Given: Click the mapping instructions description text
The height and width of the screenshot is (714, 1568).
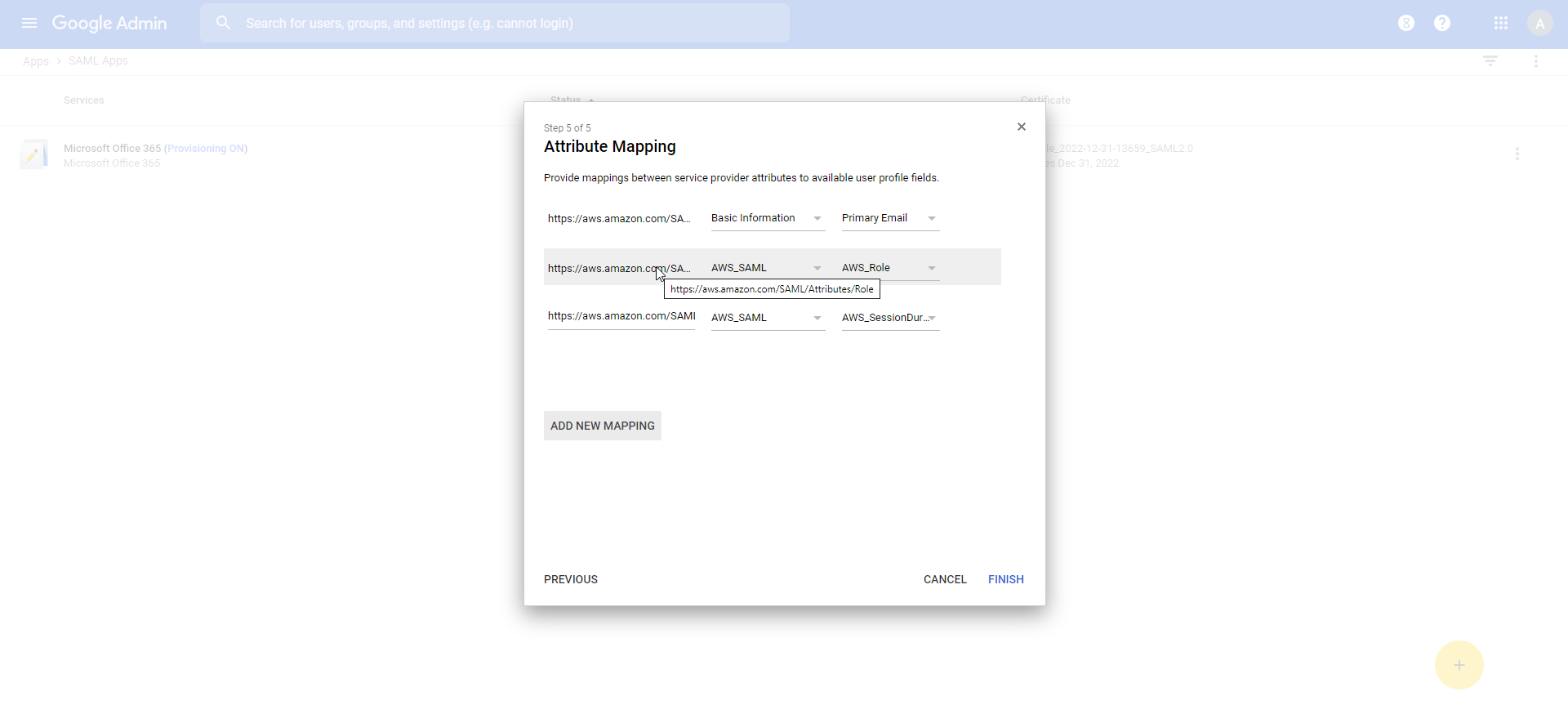Looking at the screenshot, I should 742,178.
